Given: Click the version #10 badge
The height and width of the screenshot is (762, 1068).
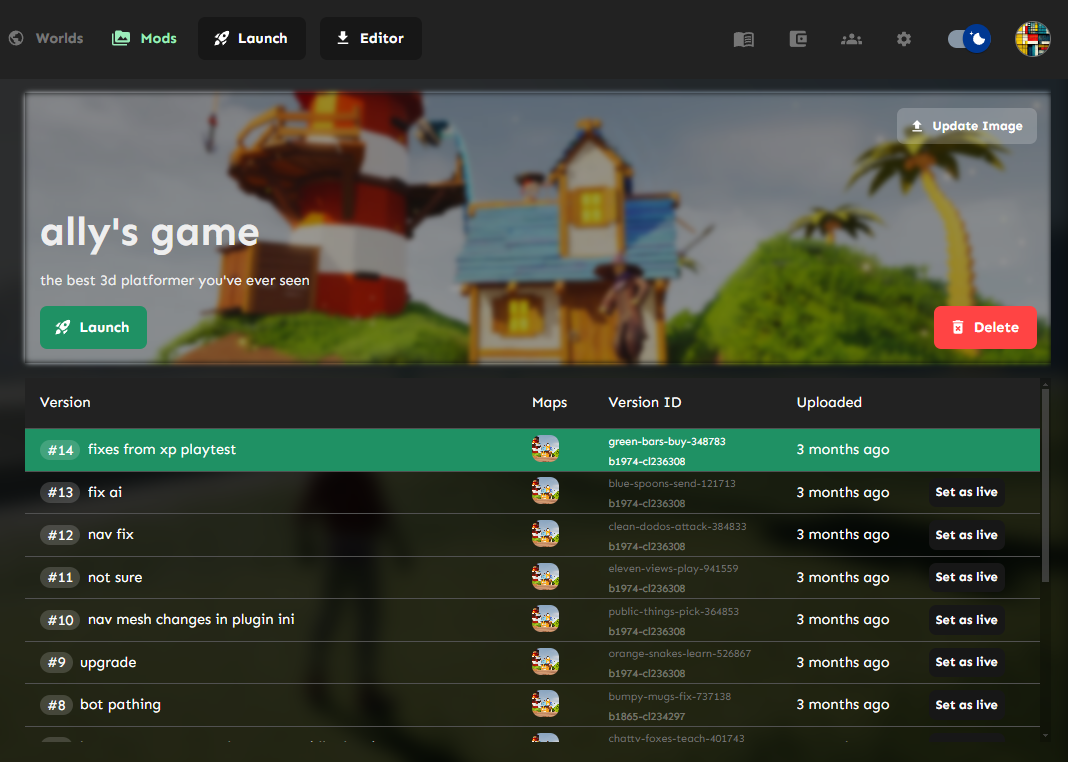Looking at the screenshot, I should coord(60,620).
